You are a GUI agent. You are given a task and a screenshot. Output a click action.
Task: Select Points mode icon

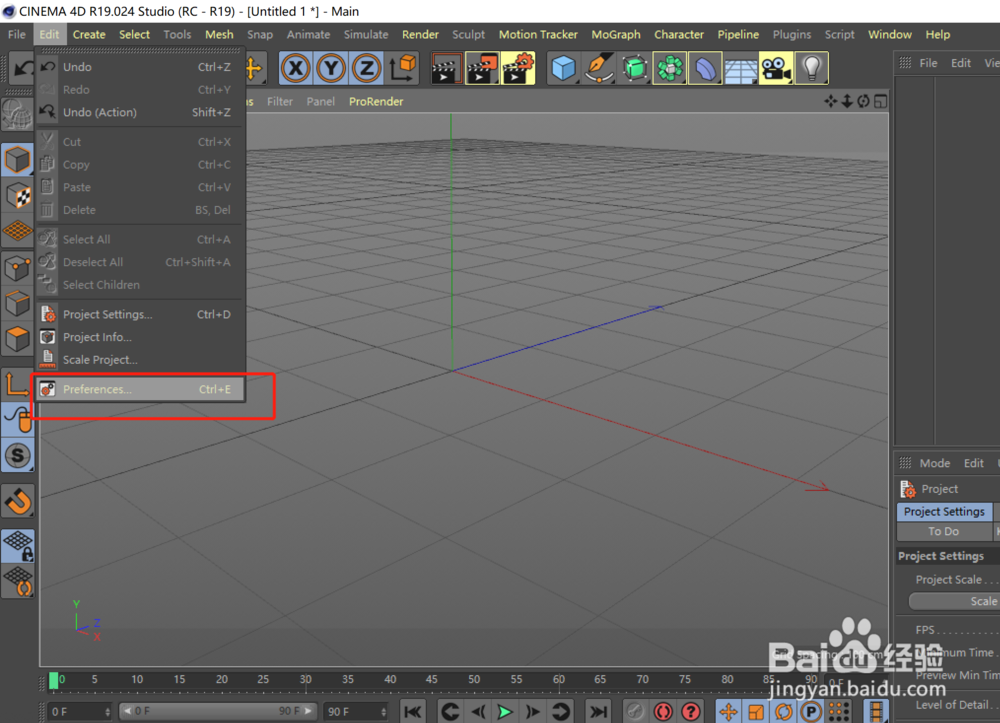coord(17,268)
